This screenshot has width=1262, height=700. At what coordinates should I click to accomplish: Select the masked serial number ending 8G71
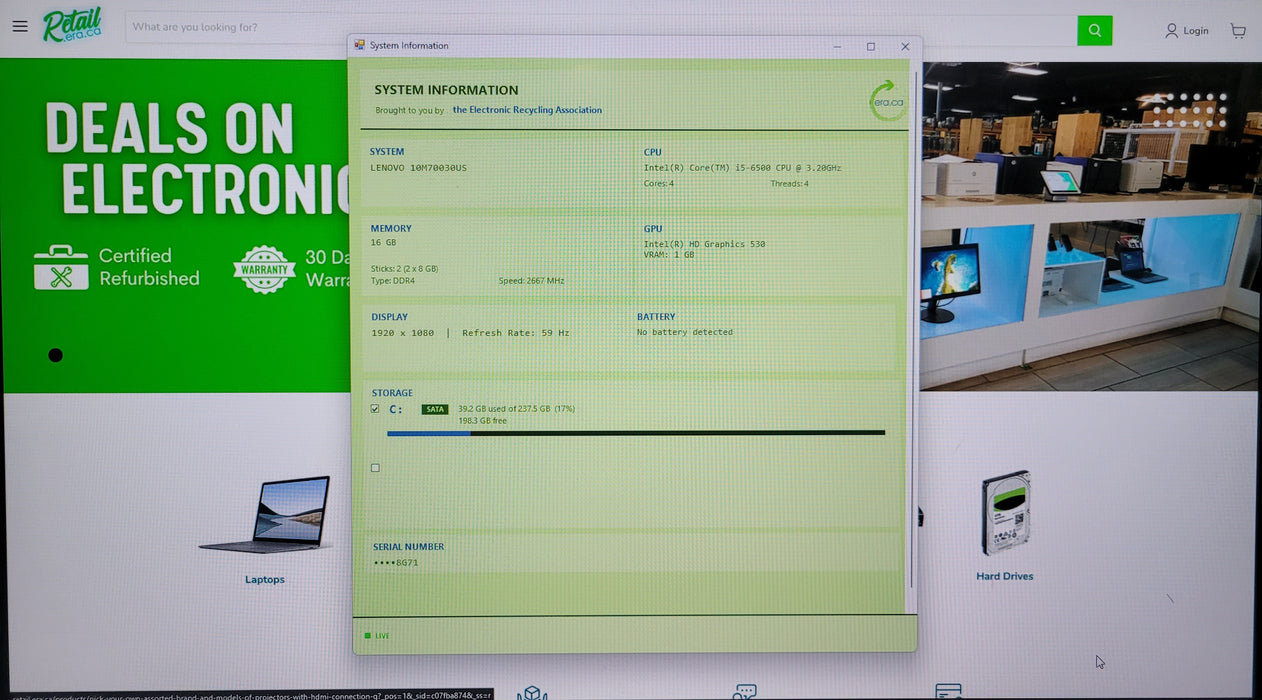pos(395,563)
